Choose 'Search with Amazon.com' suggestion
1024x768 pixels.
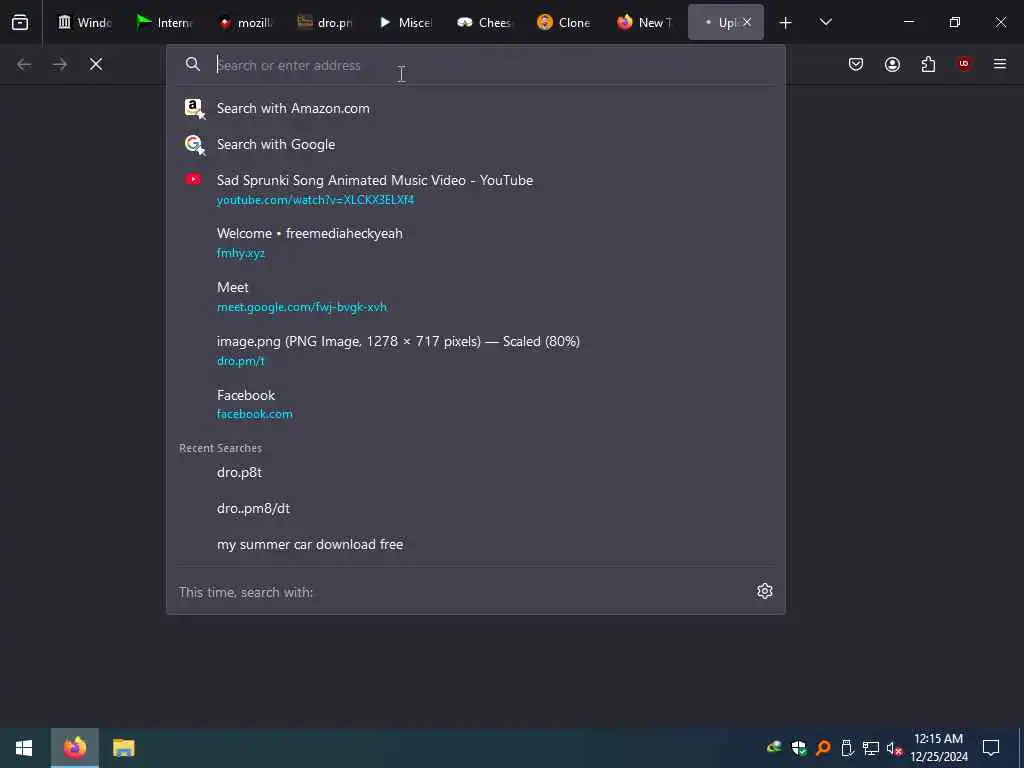(x=475, y=108)
